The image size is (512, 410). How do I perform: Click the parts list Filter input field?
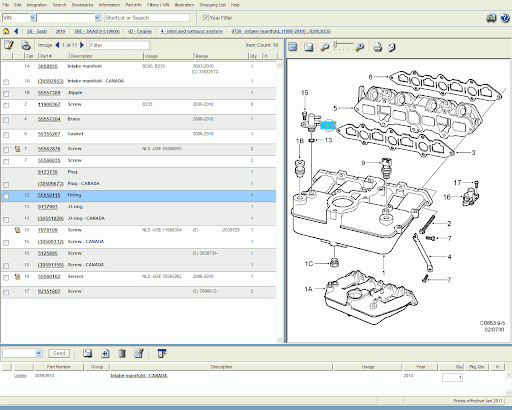[x=119, y=45]
